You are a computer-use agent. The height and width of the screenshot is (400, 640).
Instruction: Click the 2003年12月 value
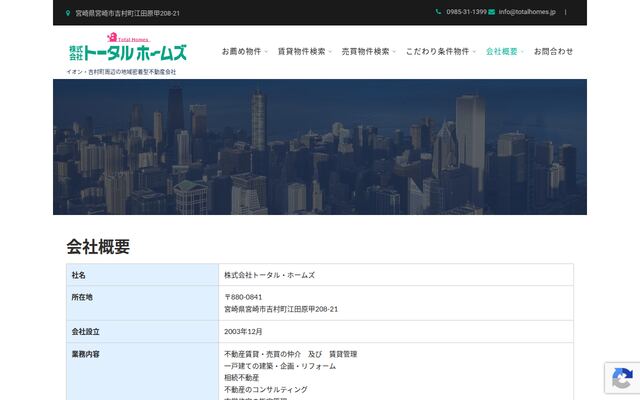tap(243, 331)
